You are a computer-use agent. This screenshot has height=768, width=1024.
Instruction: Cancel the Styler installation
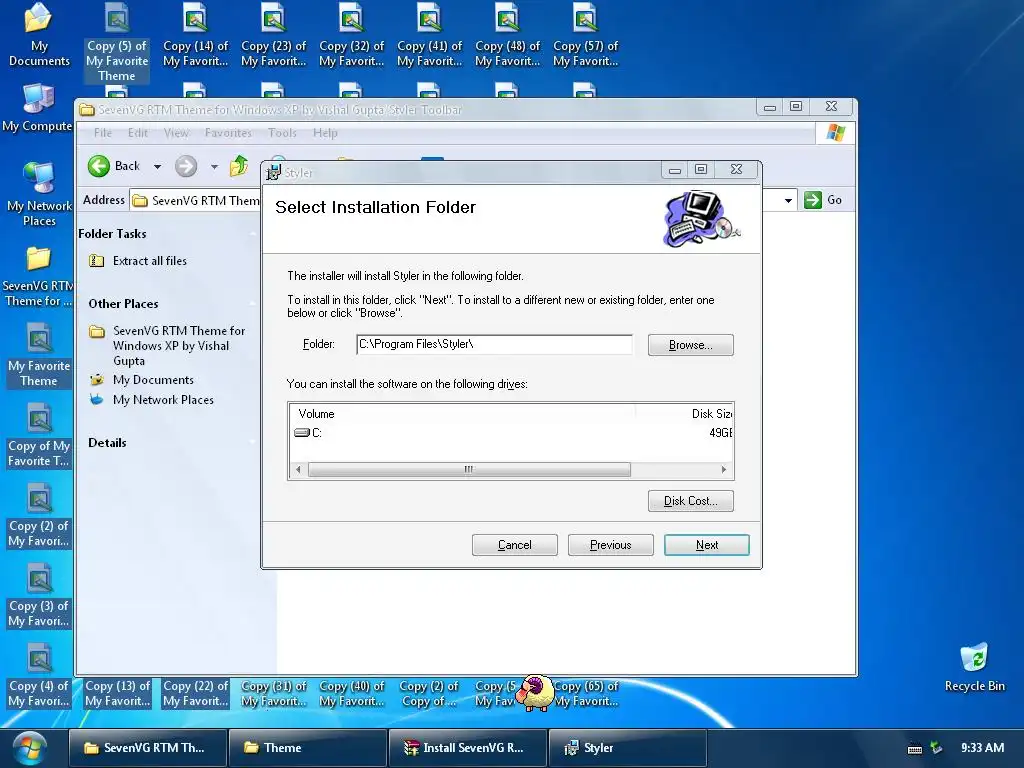(515, 545)
